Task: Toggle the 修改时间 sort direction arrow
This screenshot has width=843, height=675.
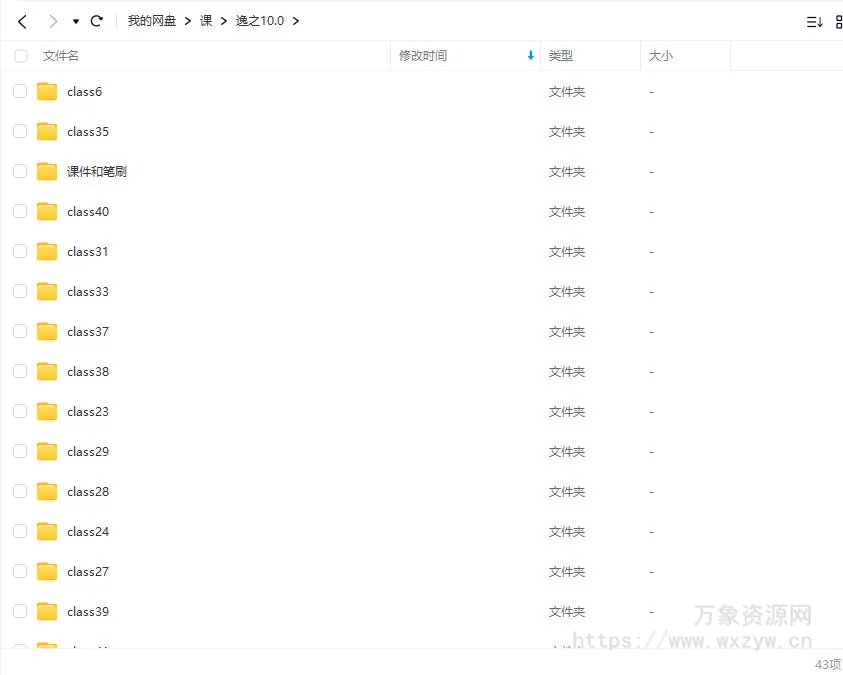Action: 530,56
